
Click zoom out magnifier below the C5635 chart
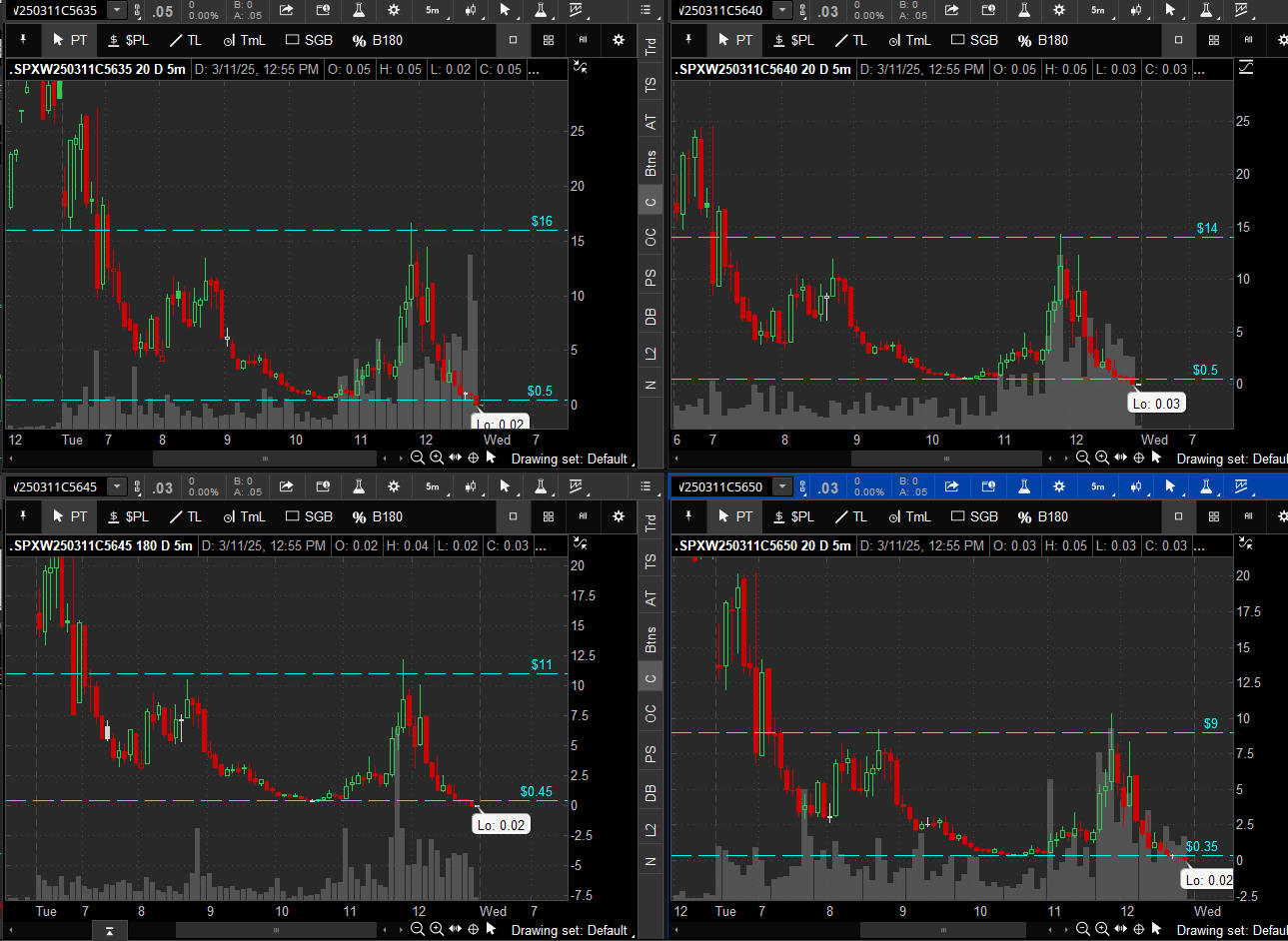coord(418,458)
